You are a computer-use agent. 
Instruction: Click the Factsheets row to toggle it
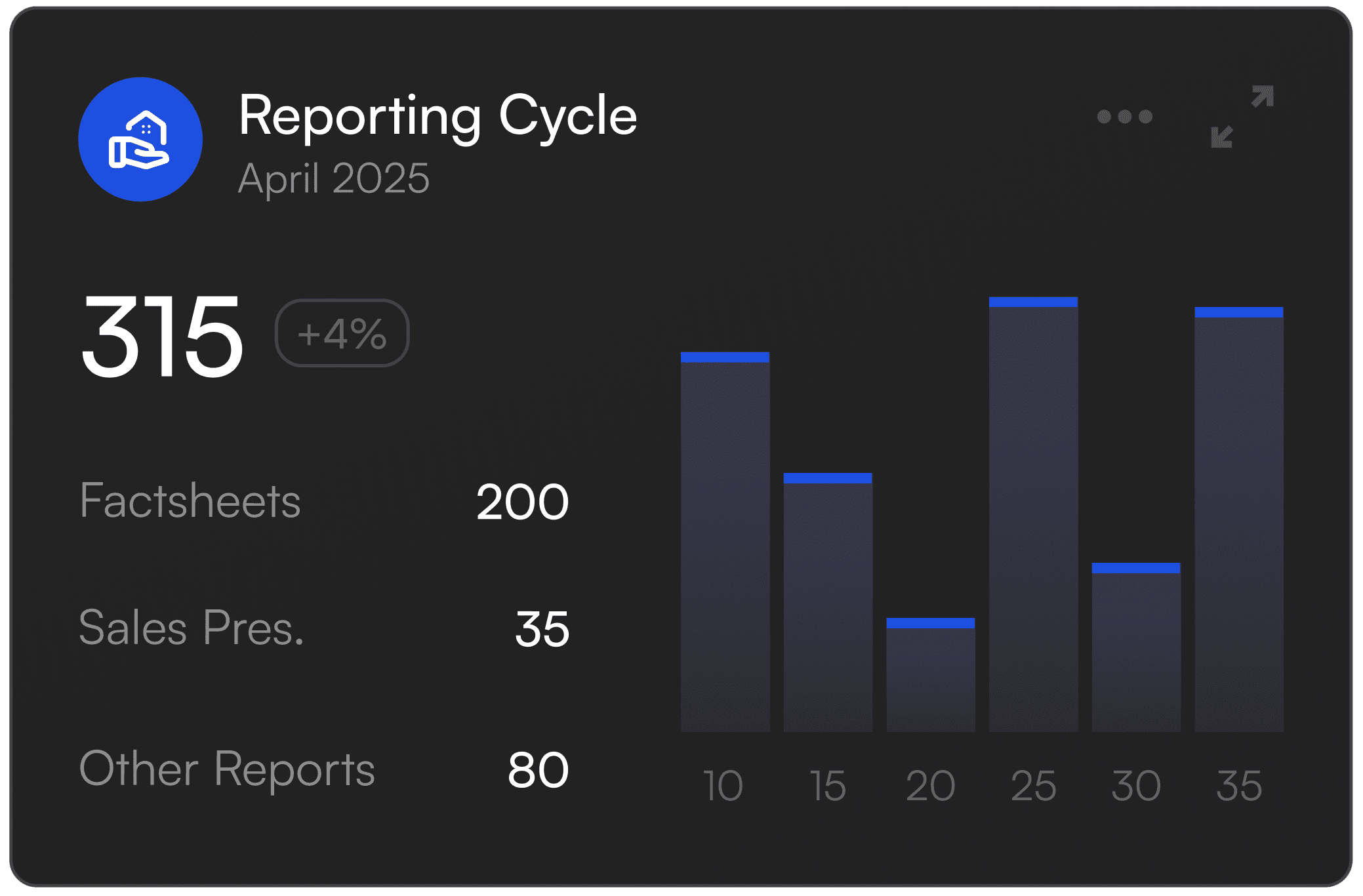tap(190, 502)
